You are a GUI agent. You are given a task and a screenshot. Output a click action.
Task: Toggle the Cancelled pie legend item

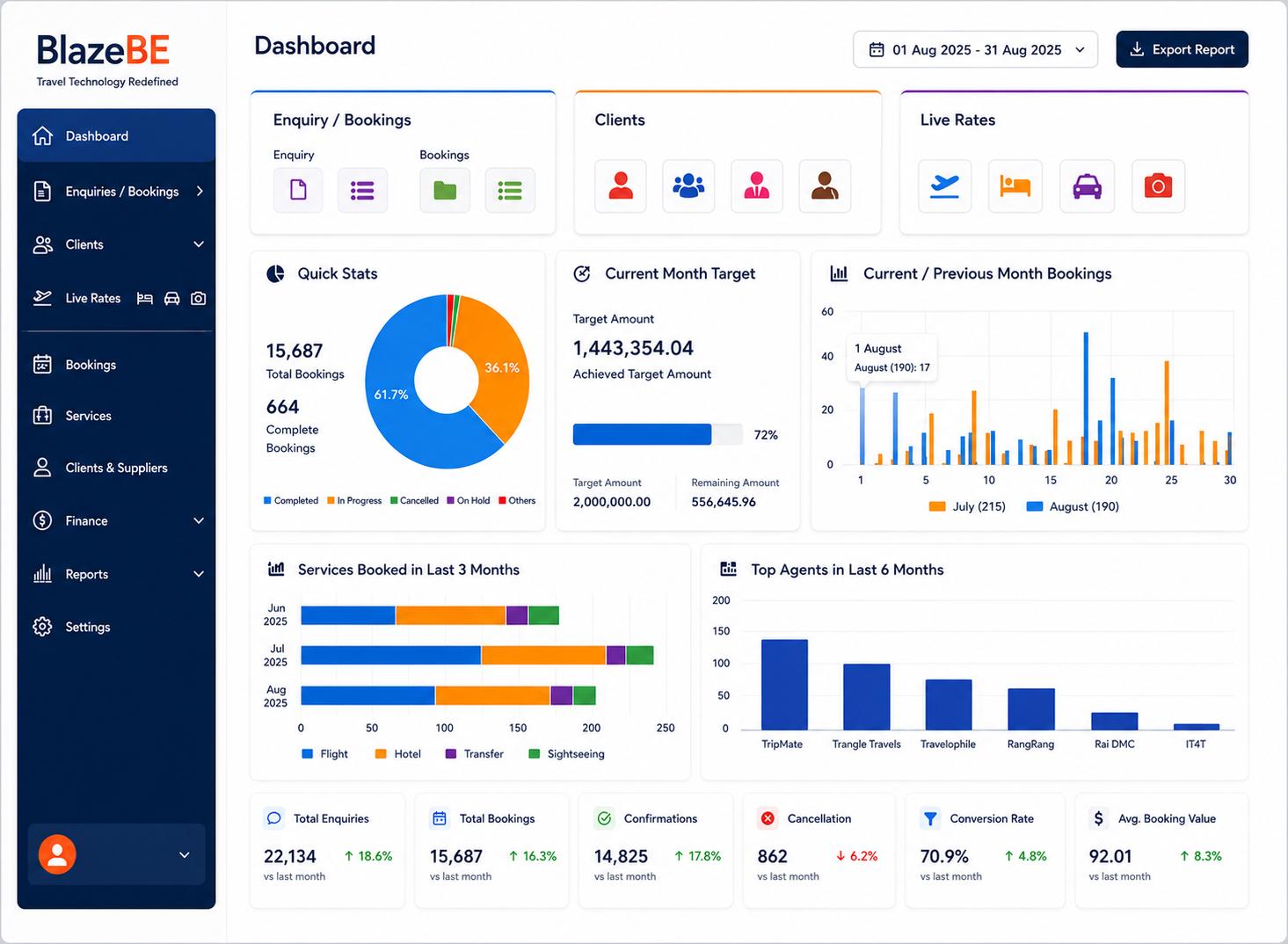click(x=414, y=500)
